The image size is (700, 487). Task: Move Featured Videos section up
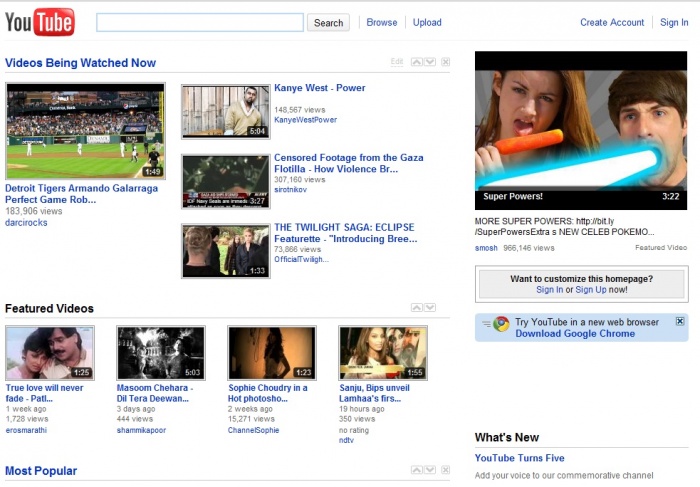click(417, 308)
